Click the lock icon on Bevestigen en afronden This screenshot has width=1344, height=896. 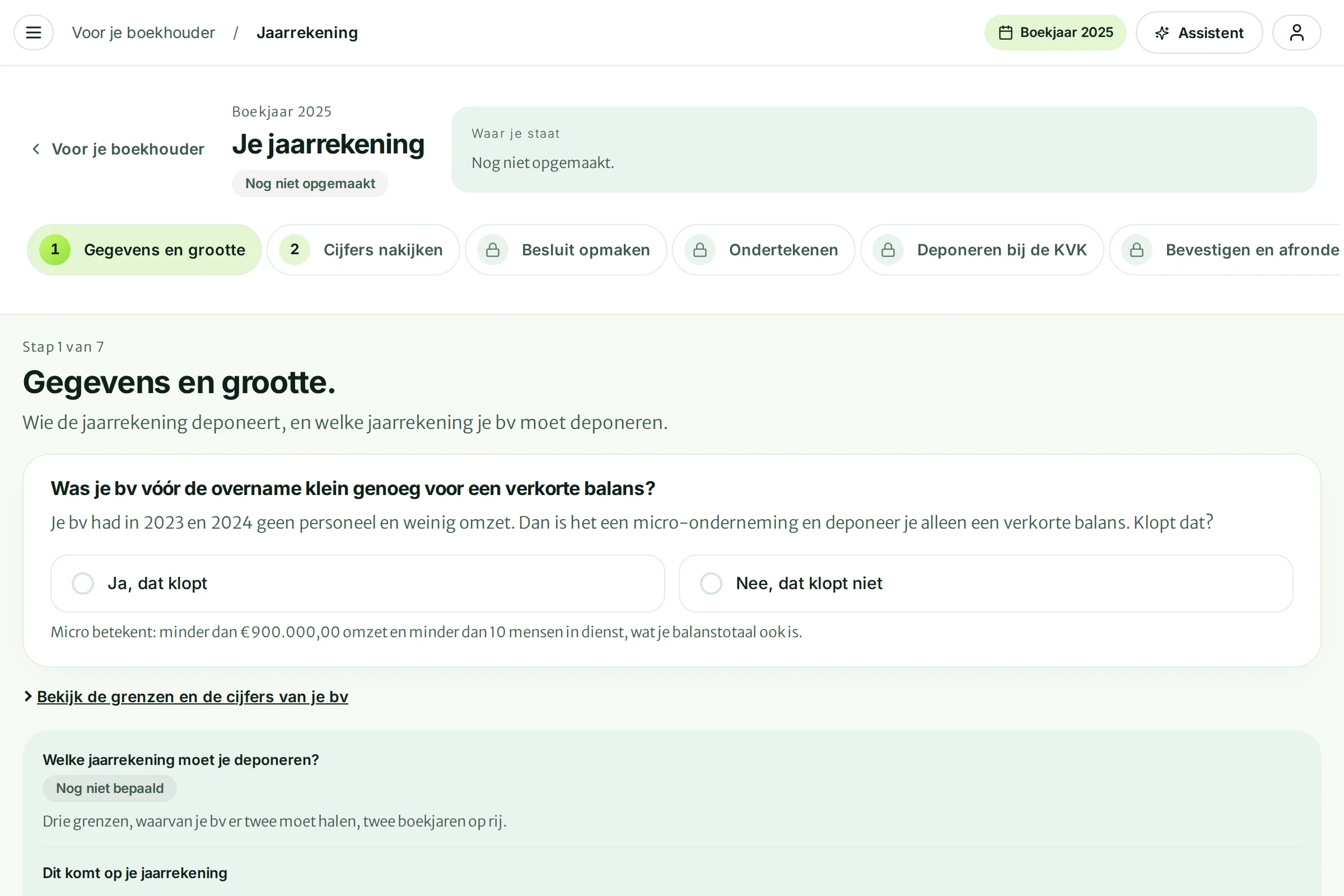pos(1137,250)
